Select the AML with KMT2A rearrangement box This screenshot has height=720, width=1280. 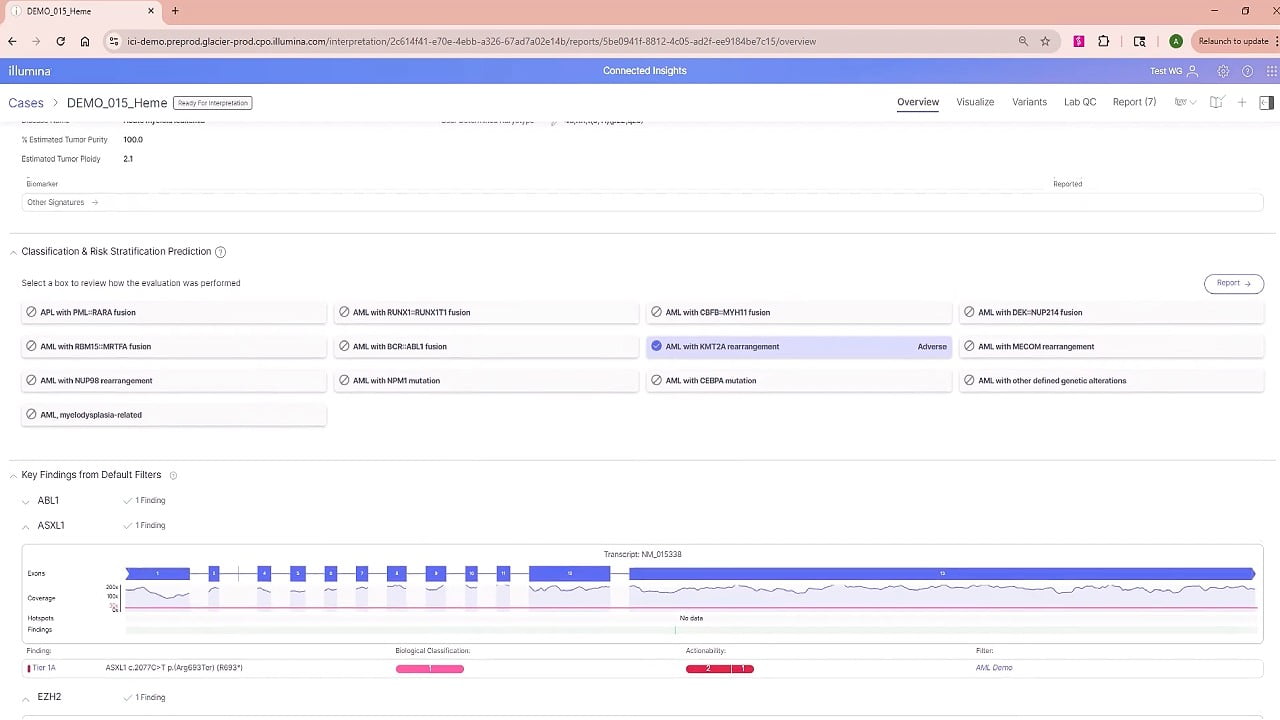(798, 347)
